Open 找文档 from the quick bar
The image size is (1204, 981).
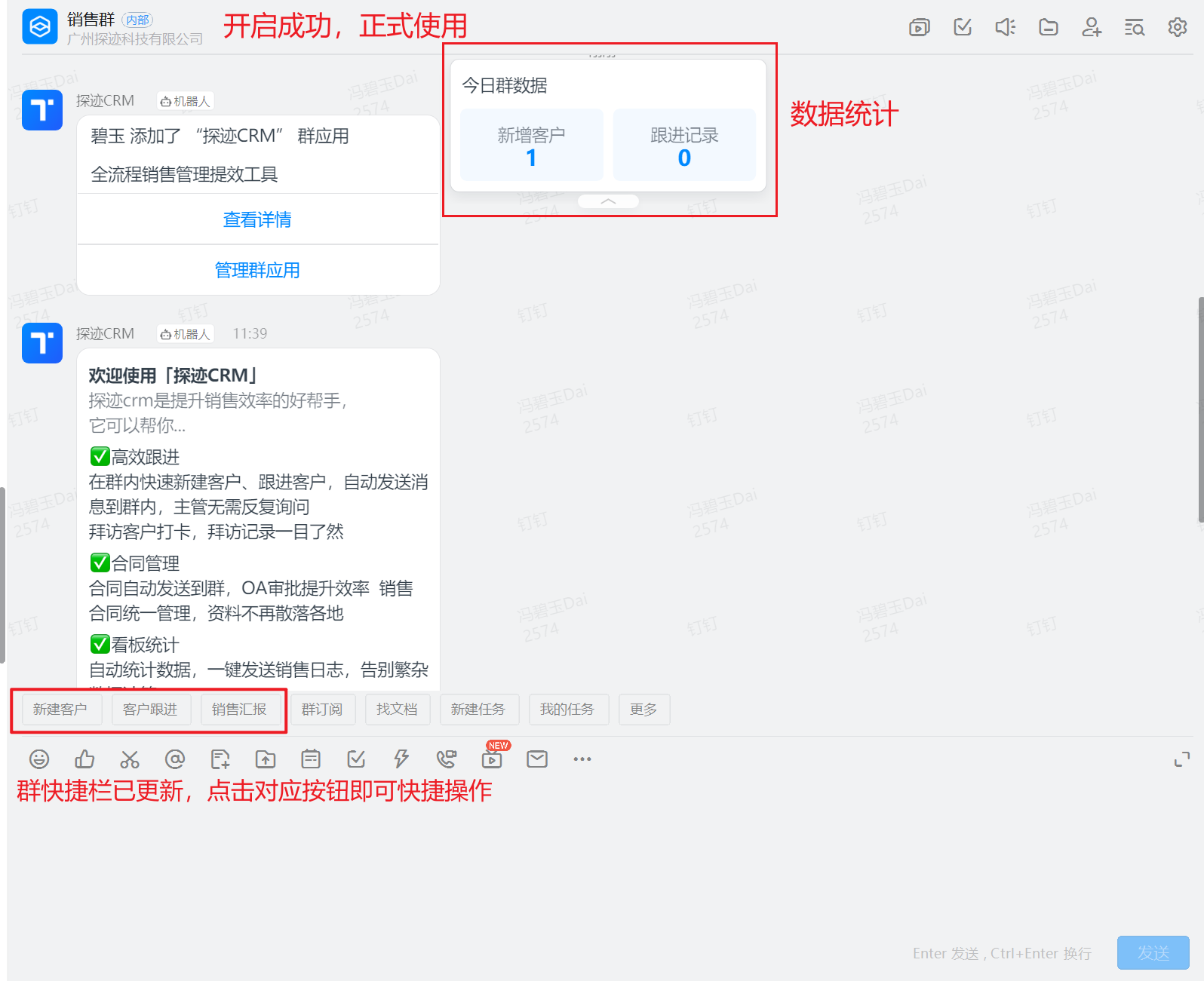click(397, 710)
